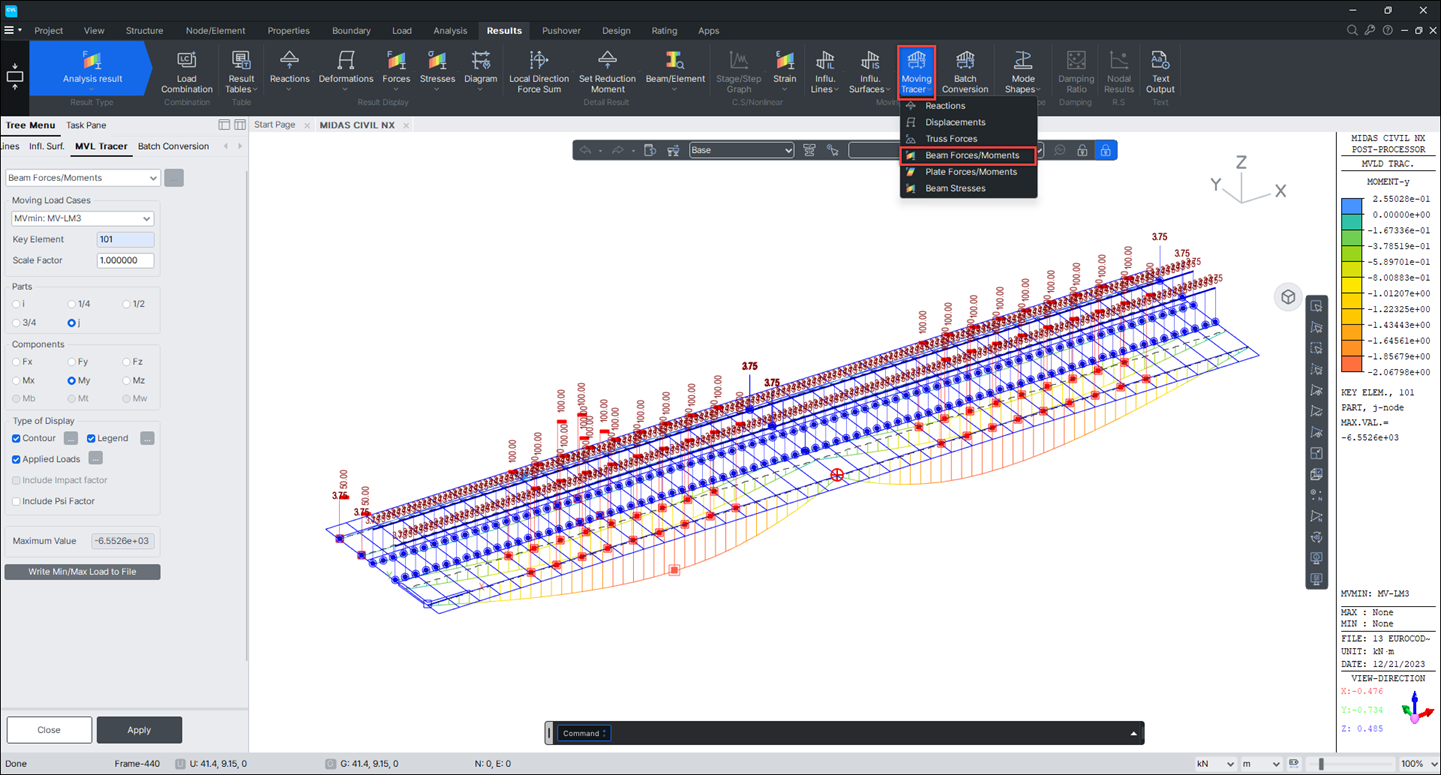Click the Key Element input field

pyautogui.click(x=125, y=240)
